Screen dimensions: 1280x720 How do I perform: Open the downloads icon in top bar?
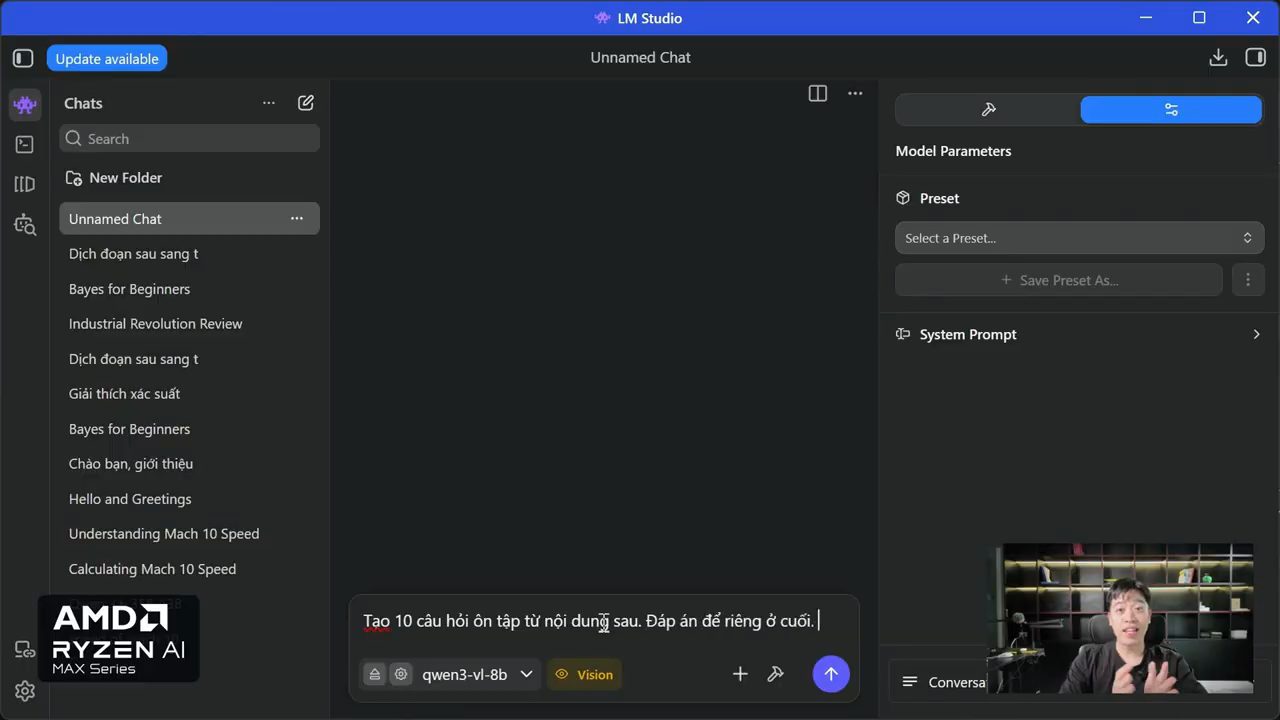1218,57
